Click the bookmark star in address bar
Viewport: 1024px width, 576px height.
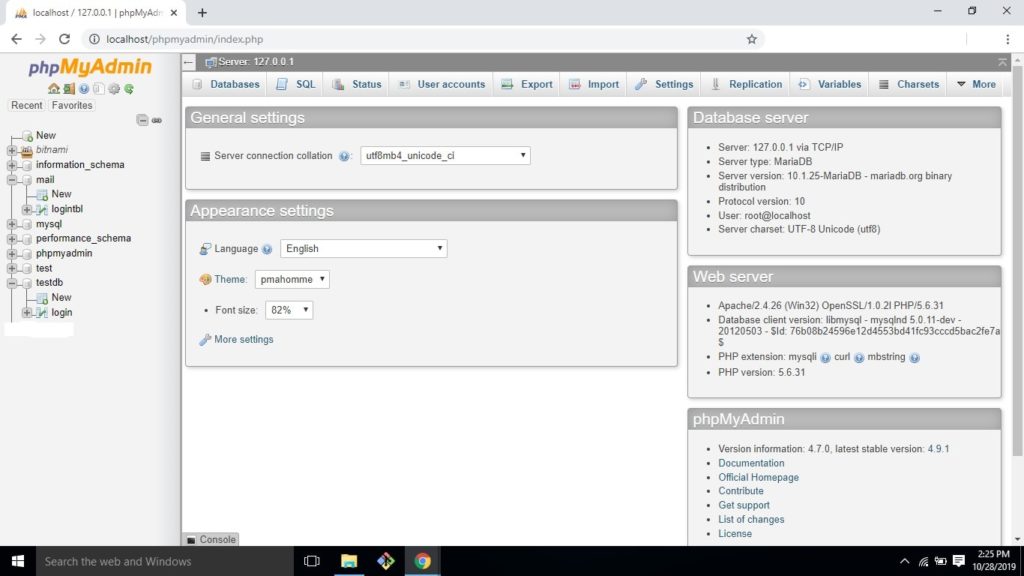point(752,39)
